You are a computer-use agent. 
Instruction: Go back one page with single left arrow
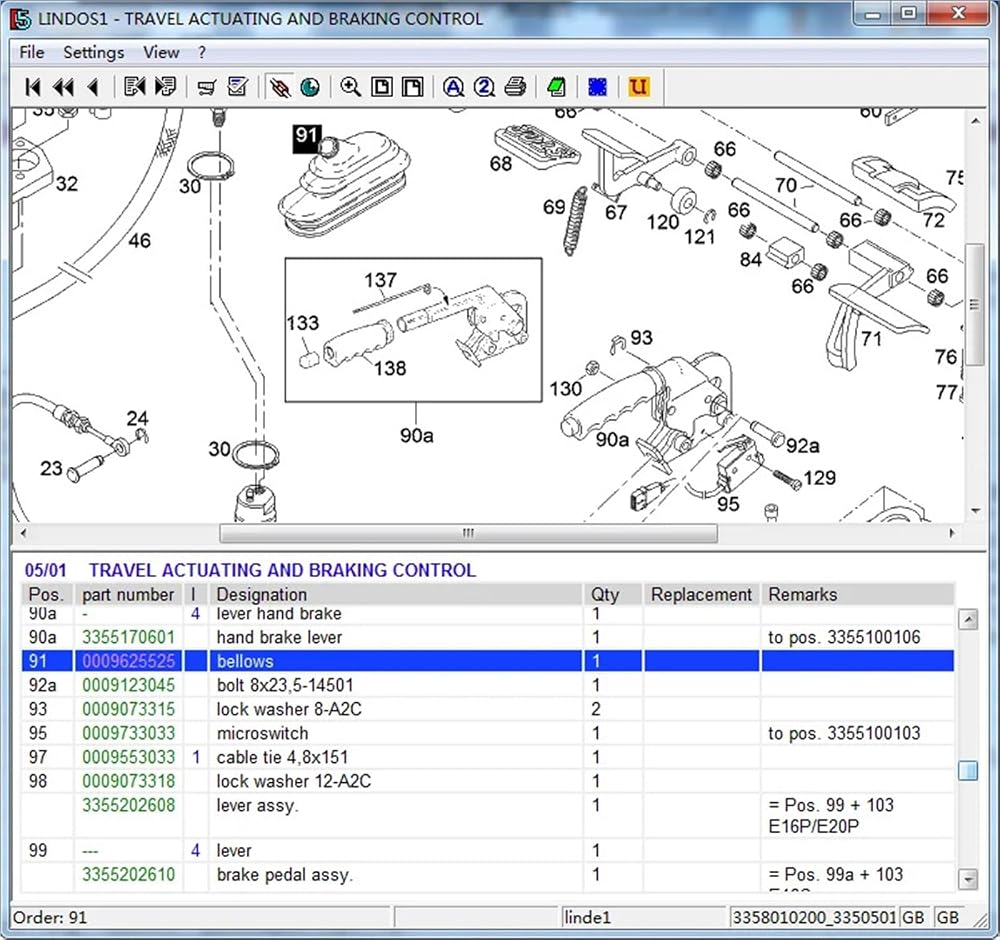(x=93, y=87)
